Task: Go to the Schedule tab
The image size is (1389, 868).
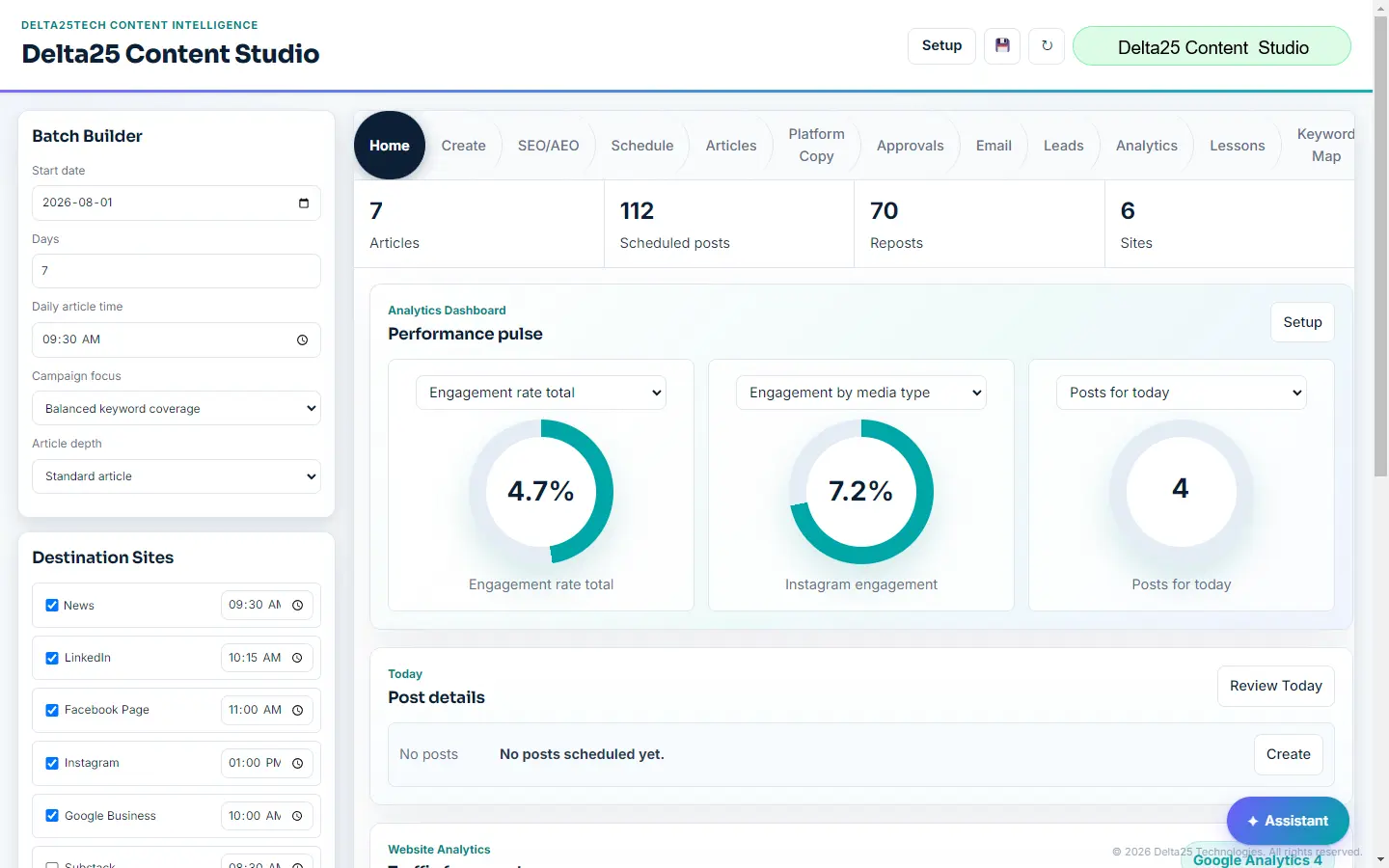Action: [642, 146]
